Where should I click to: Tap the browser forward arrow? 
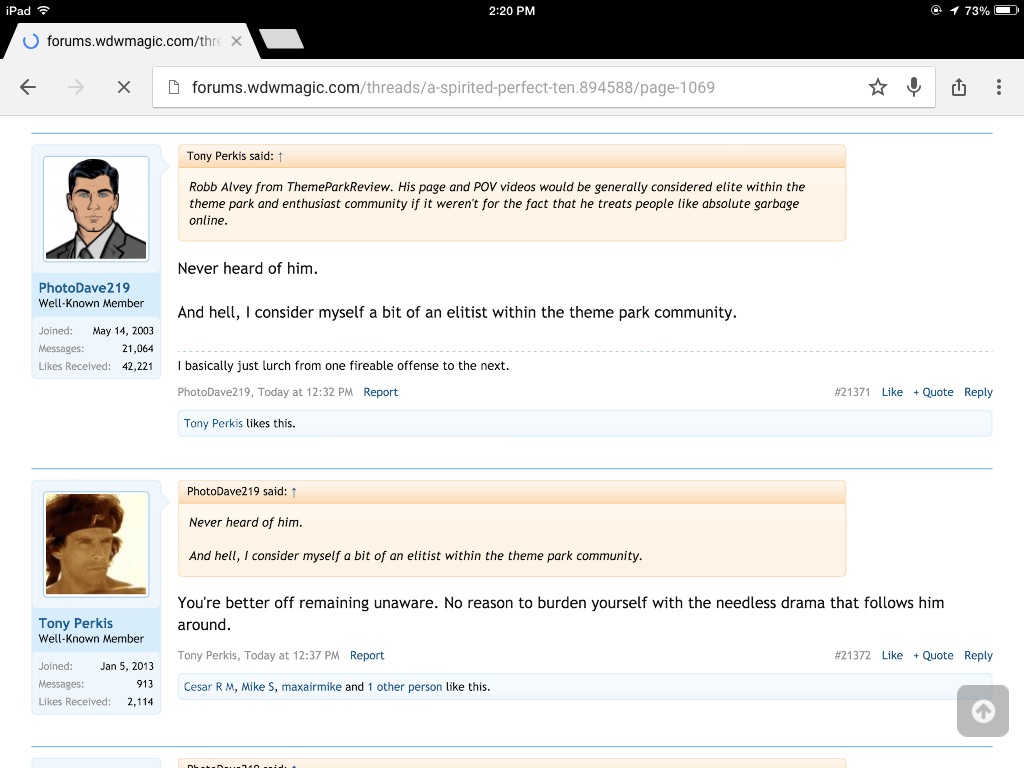(x=76, y=87)
